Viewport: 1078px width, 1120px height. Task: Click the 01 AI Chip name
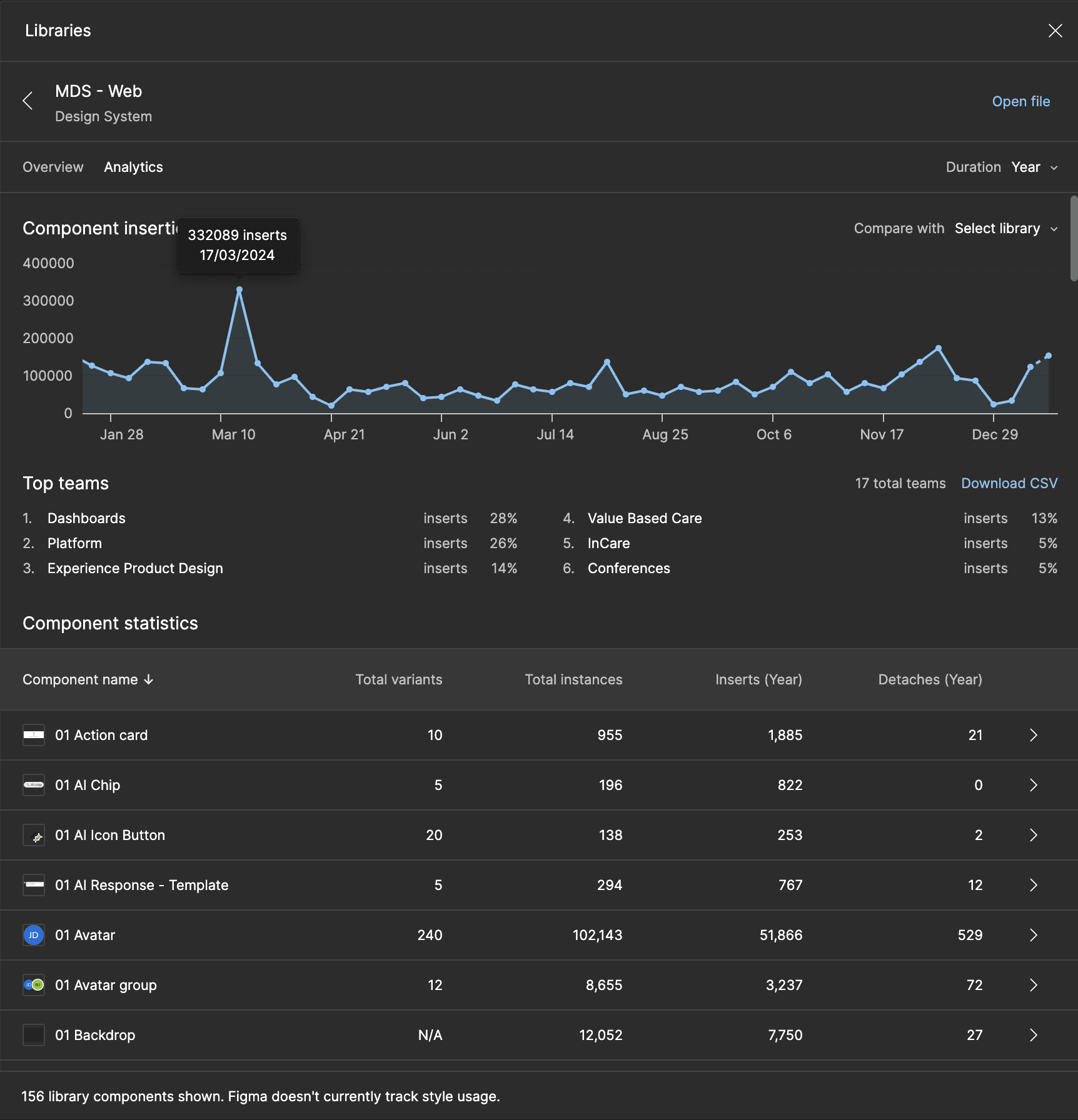tap(88, 785)
